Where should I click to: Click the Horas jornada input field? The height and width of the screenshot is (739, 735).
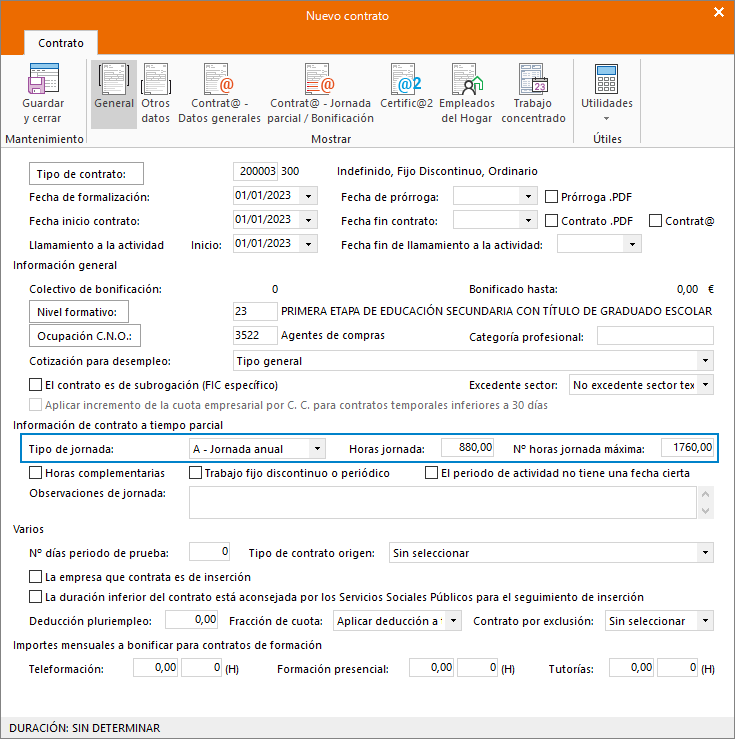(463, 448)
